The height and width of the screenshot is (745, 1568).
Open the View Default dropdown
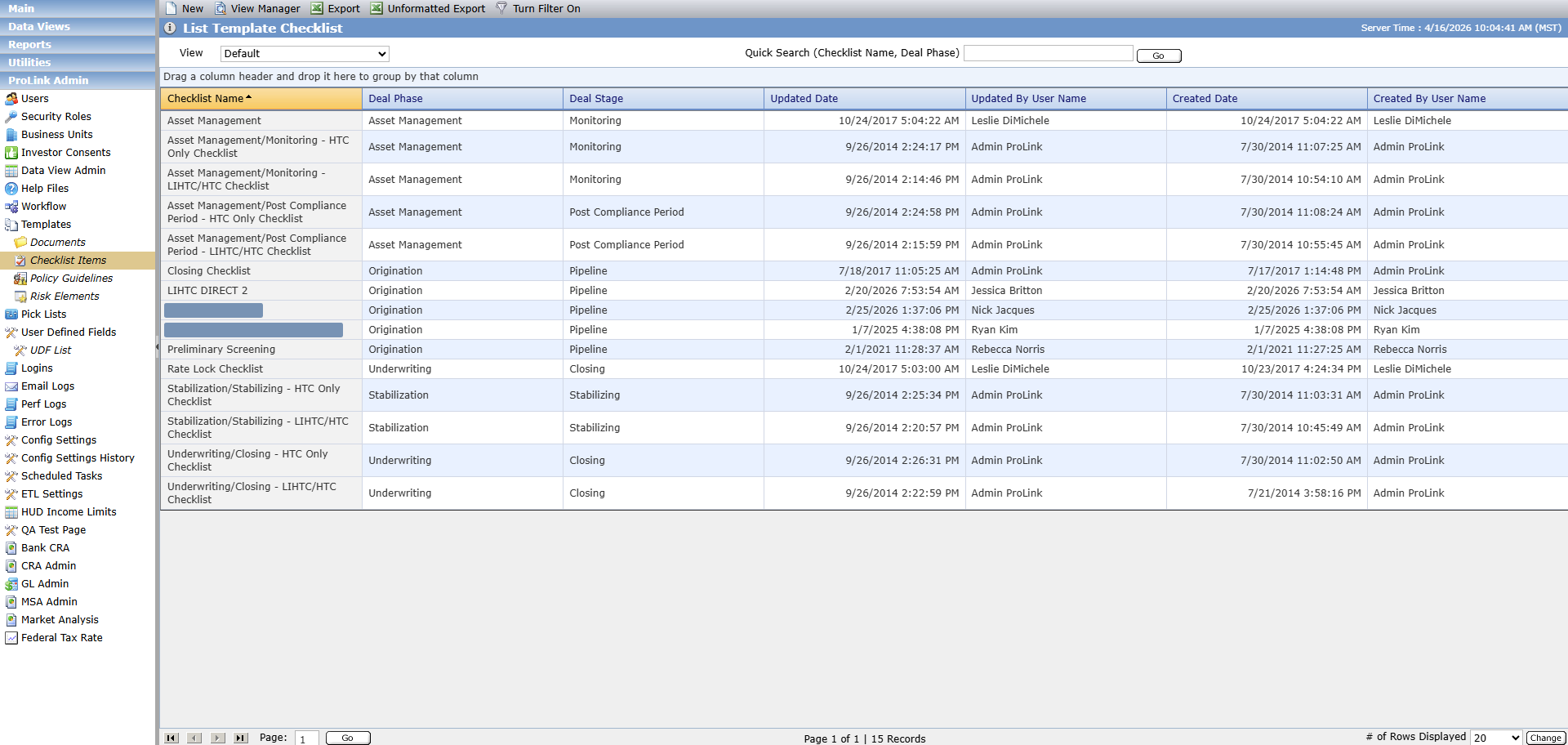[305, 54]
